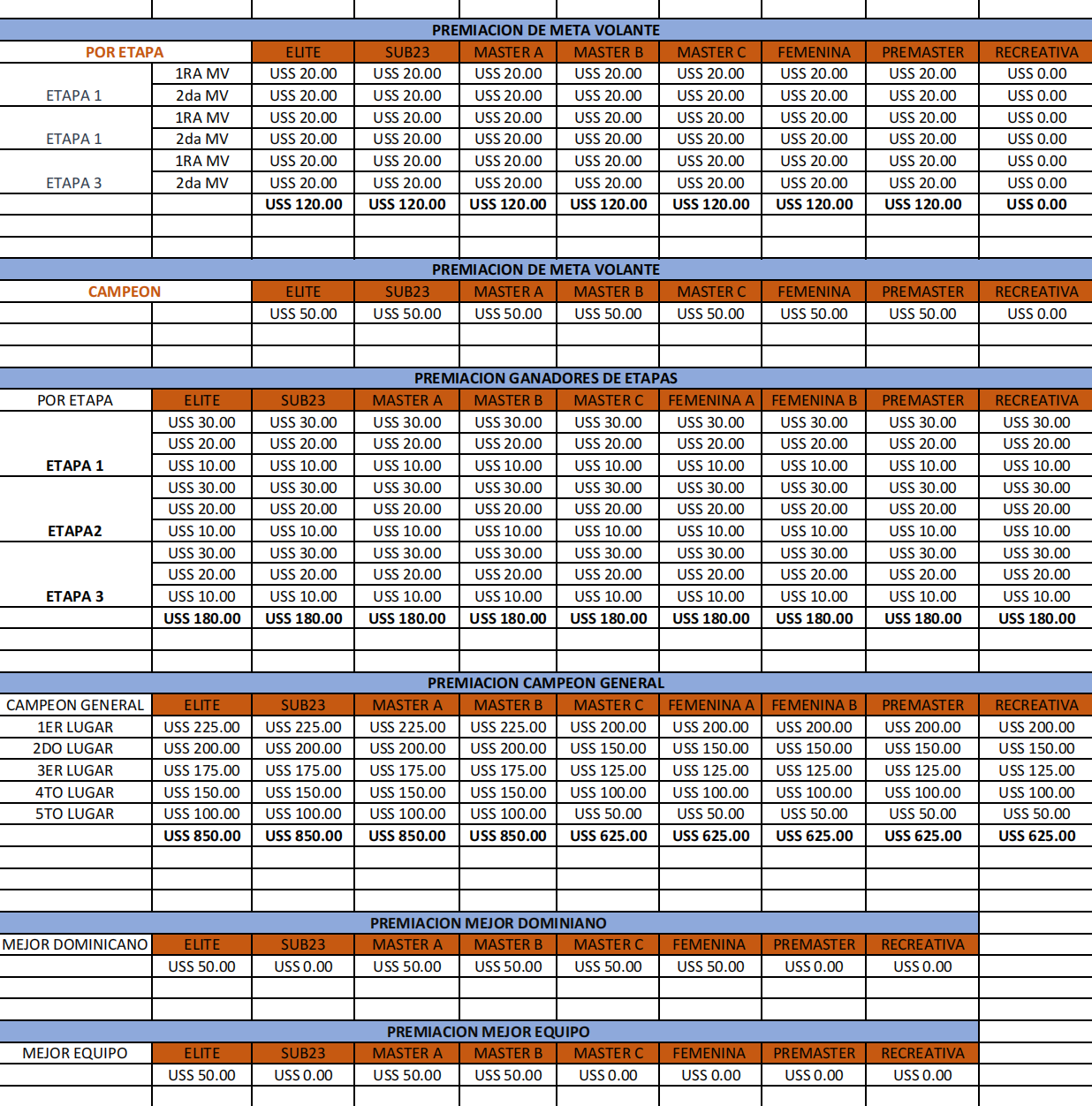Select the PREMIACION MEJOR DOMINIANO title cell
The height and width of the screenshot is (1106, 1092).
(x=488, y=923)
